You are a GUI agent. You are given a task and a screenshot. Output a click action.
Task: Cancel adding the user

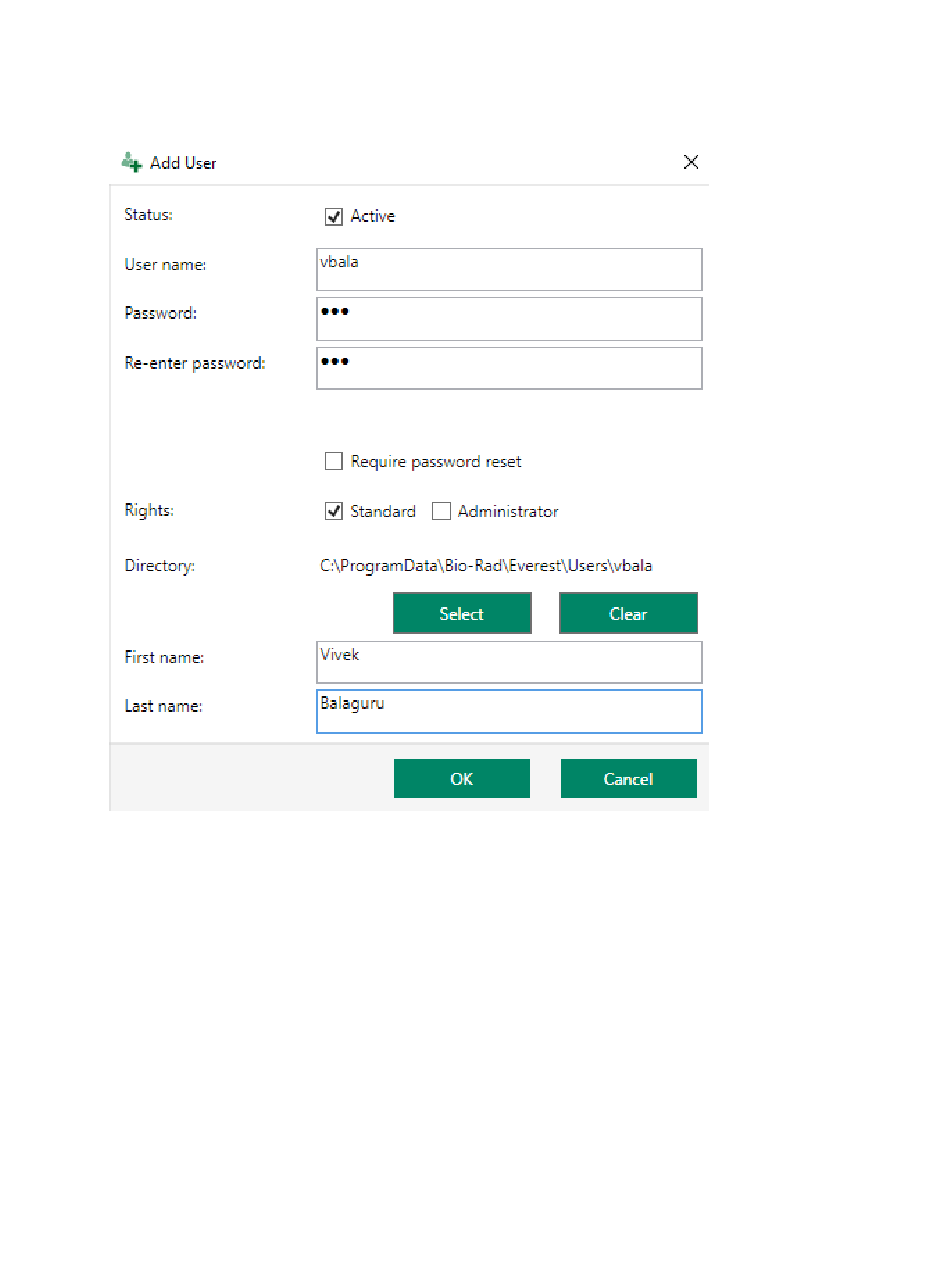point(628,779)
